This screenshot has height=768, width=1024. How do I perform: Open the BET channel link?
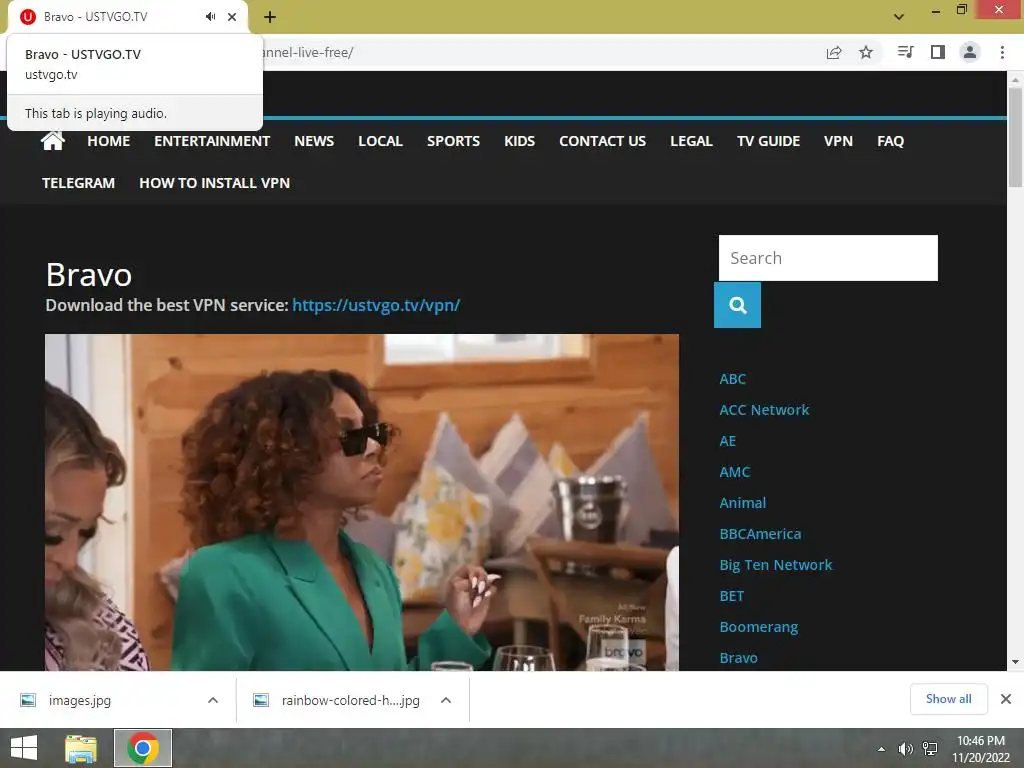point(731,596)
